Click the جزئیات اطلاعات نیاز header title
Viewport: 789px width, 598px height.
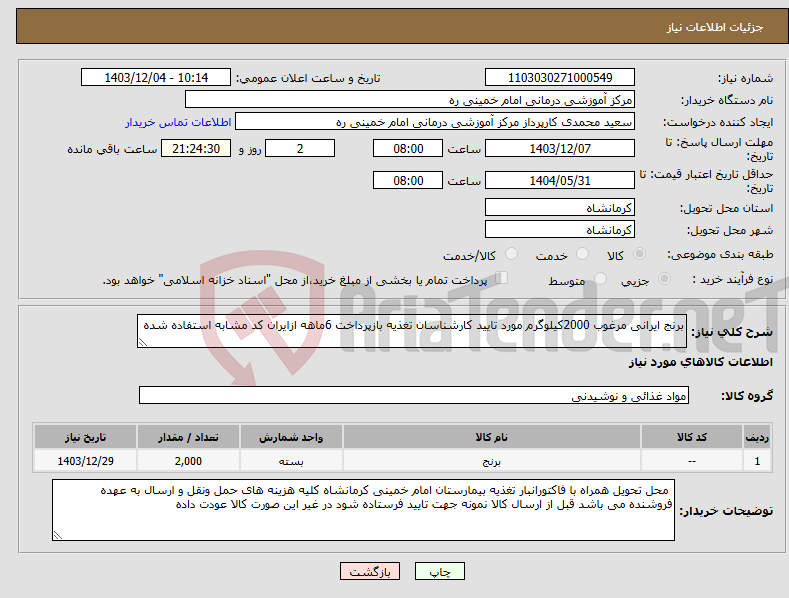tap(715, 27)
